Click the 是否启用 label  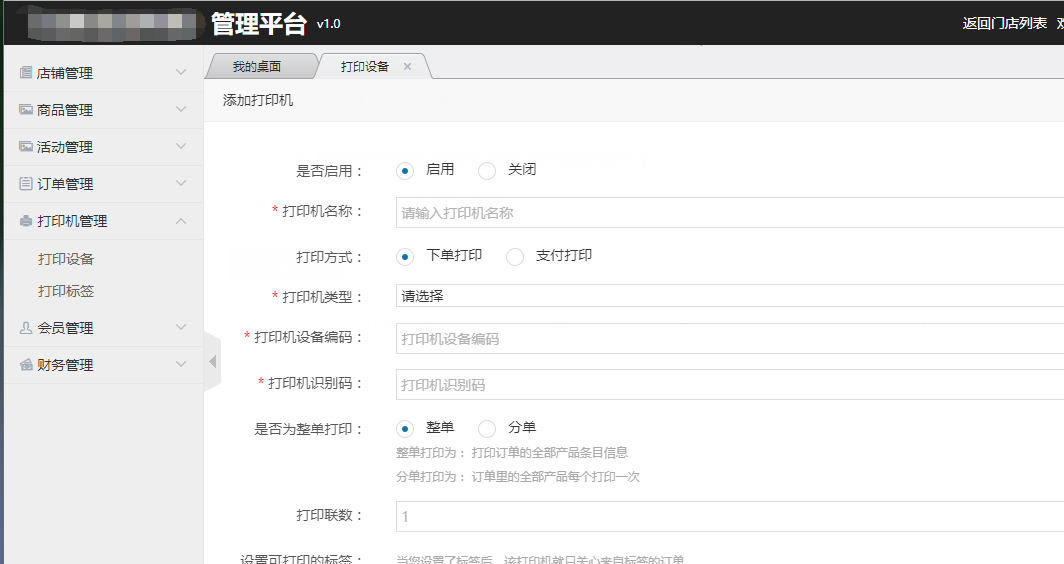(329, 171)
